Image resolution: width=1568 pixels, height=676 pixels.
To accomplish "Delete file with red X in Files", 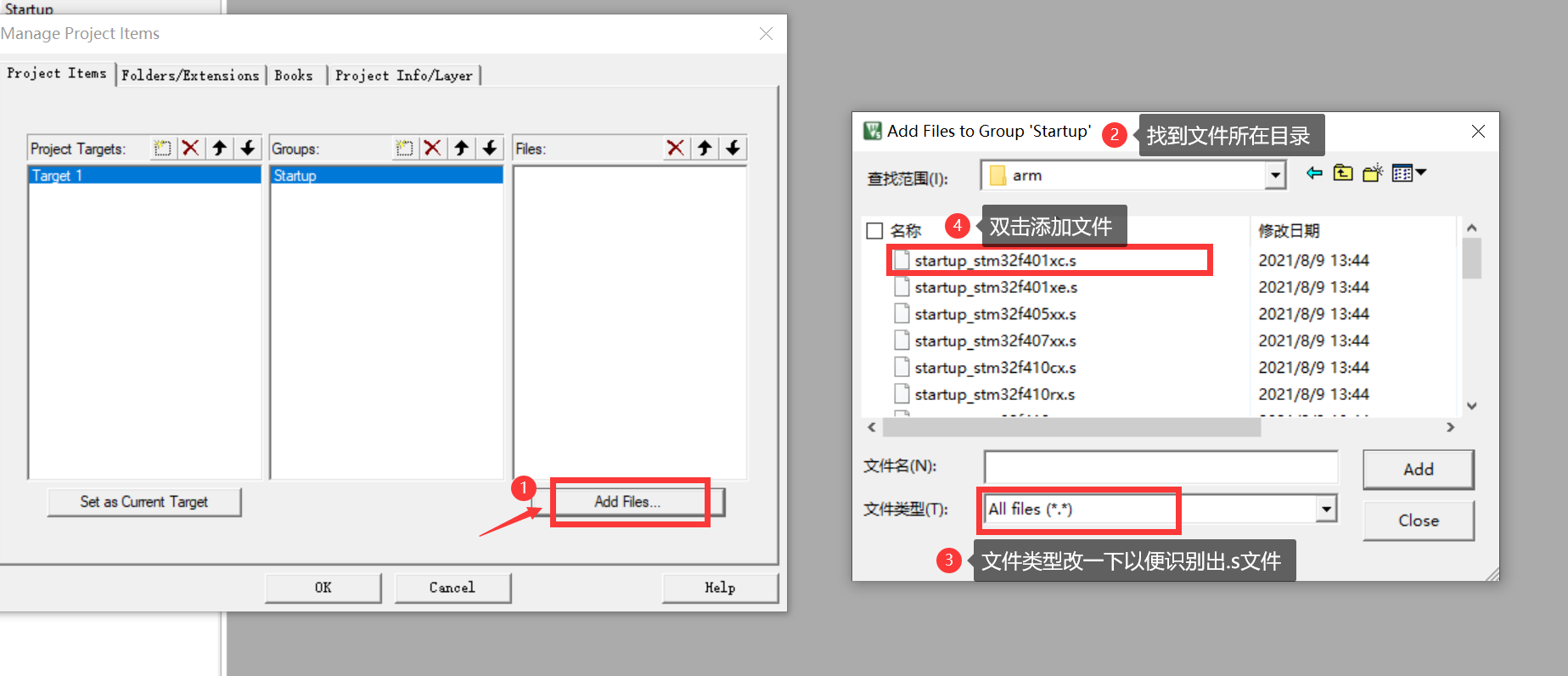I will point(676,149).
